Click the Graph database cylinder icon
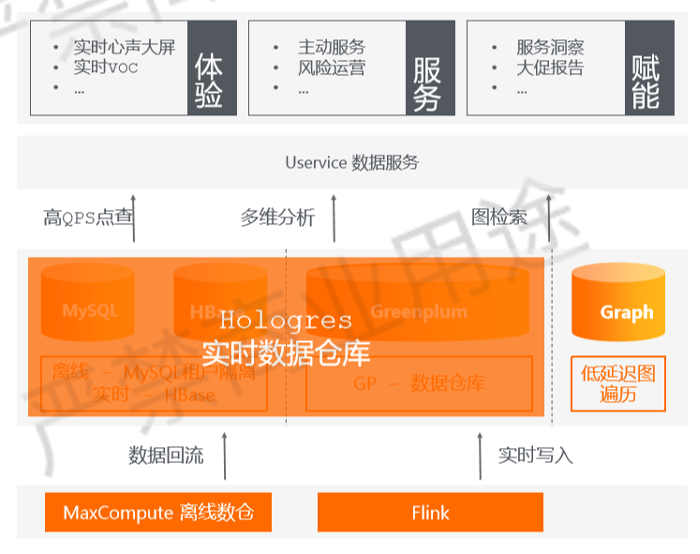 coord(618,302)
